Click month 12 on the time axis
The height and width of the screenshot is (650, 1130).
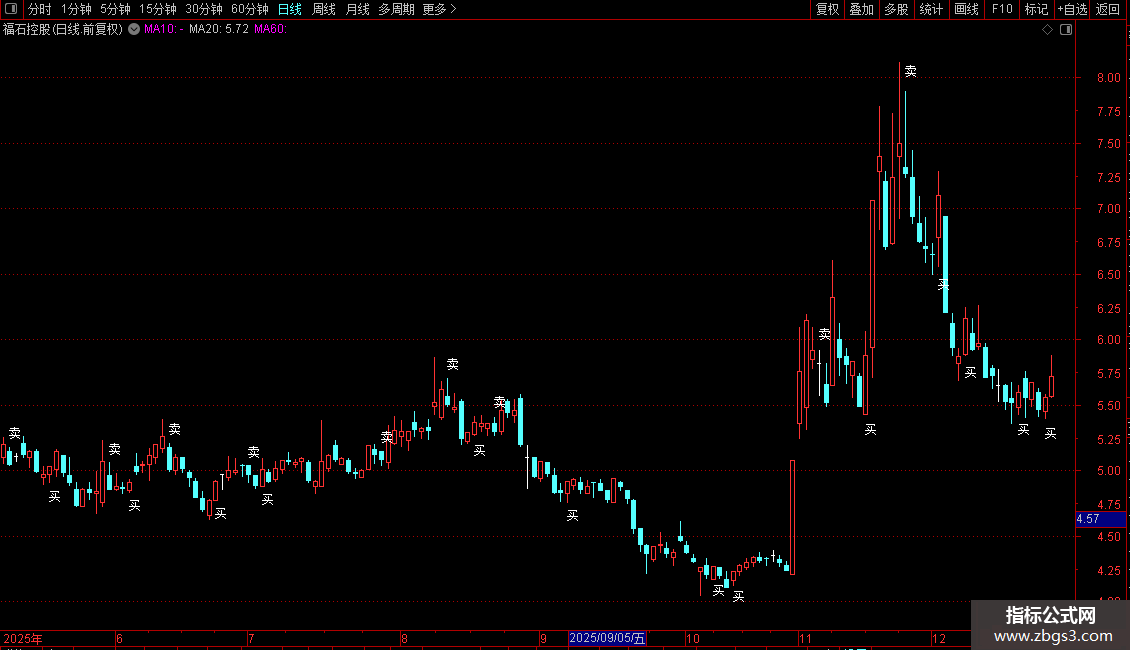[x=938, y=638]
